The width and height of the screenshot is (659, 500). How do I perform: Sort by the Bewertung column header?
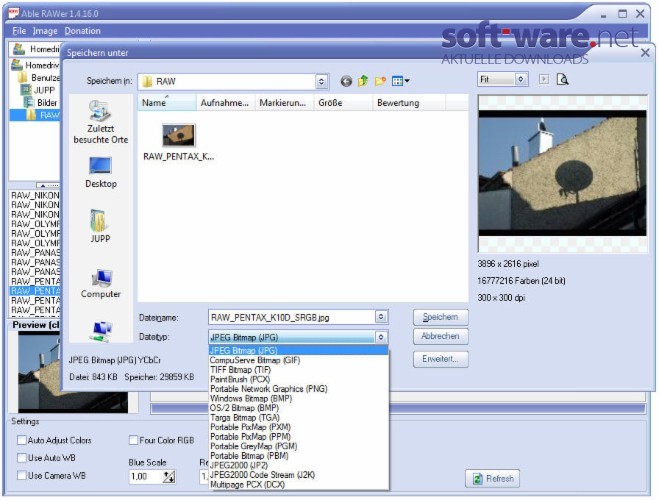pos(409,103)
